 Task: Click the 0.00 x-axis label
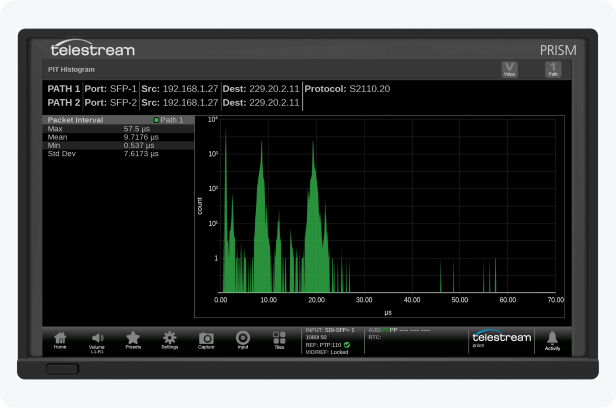tap(220, 300)
